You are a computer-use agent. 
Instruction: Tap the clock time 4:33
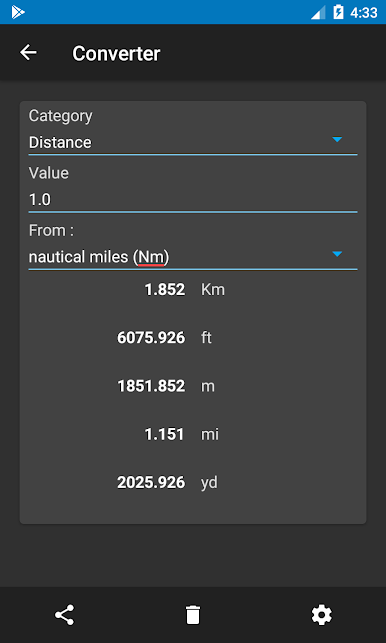pyautogui.click(x=363, y=13)
